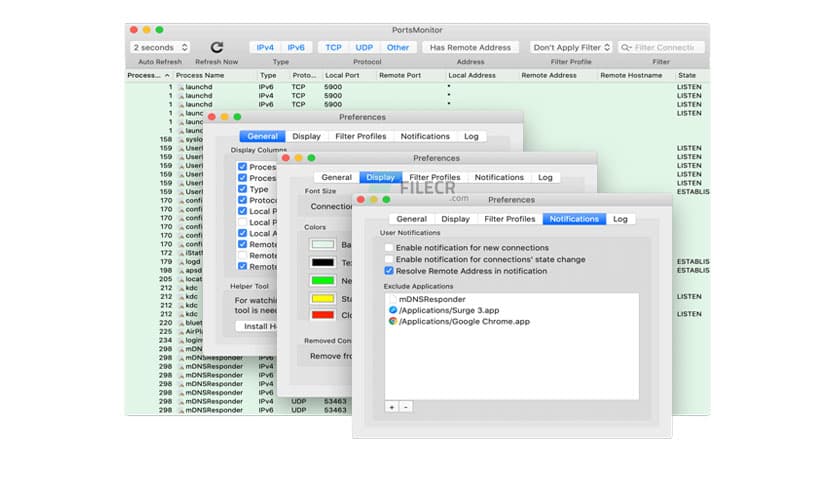Select '/Applications/Surge 3.app' text in exclude list

pos(449,310)
